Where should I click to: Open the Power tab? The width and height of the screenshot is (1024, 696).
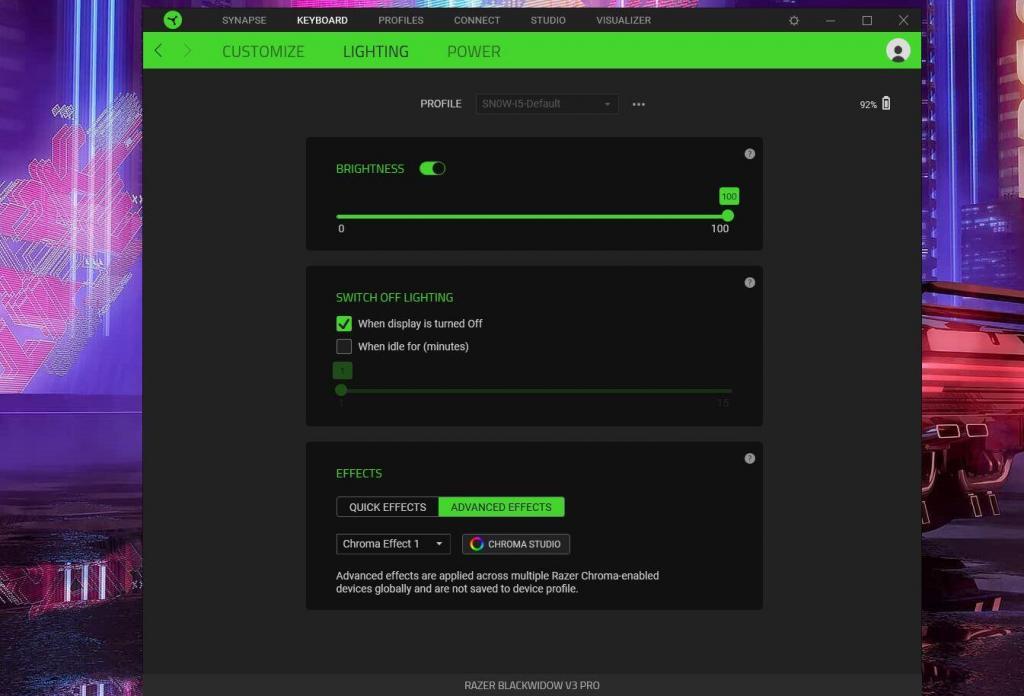point(474,51)
